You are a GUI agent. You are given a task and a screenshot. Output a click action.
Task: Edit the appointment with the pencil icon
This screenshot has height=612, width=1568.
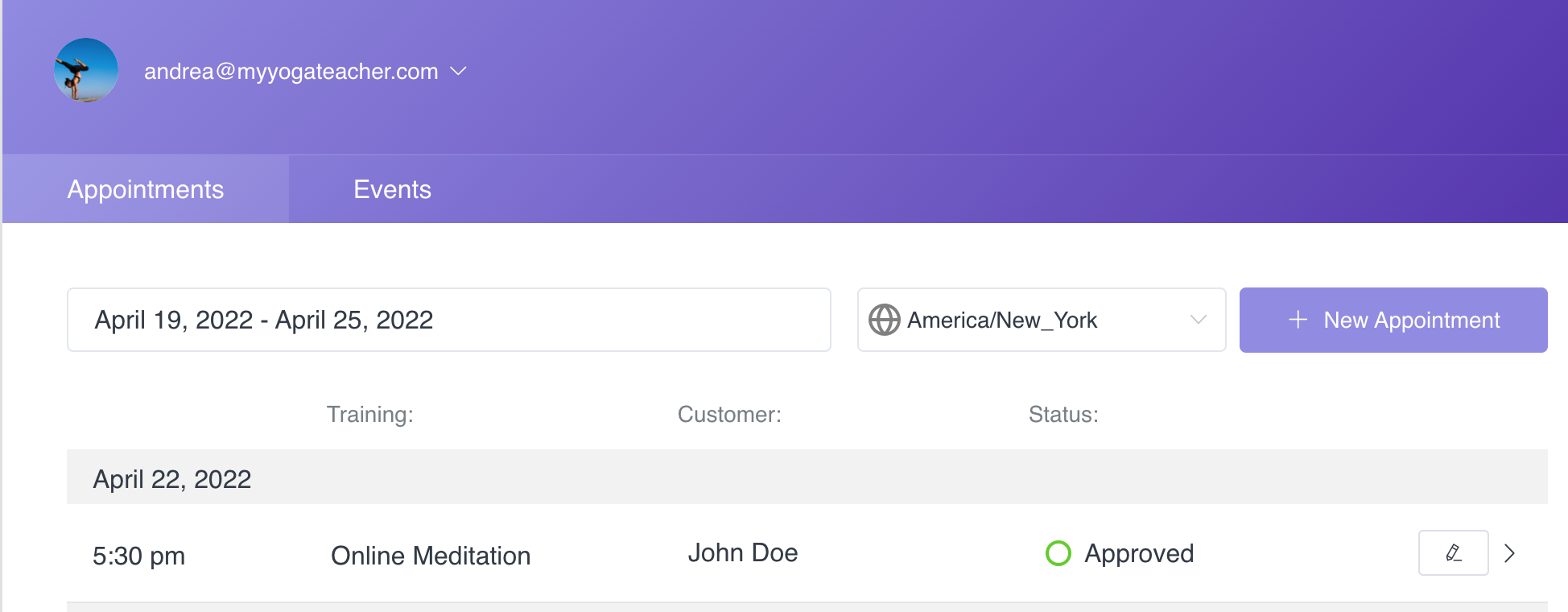(x=1453, y=553)
